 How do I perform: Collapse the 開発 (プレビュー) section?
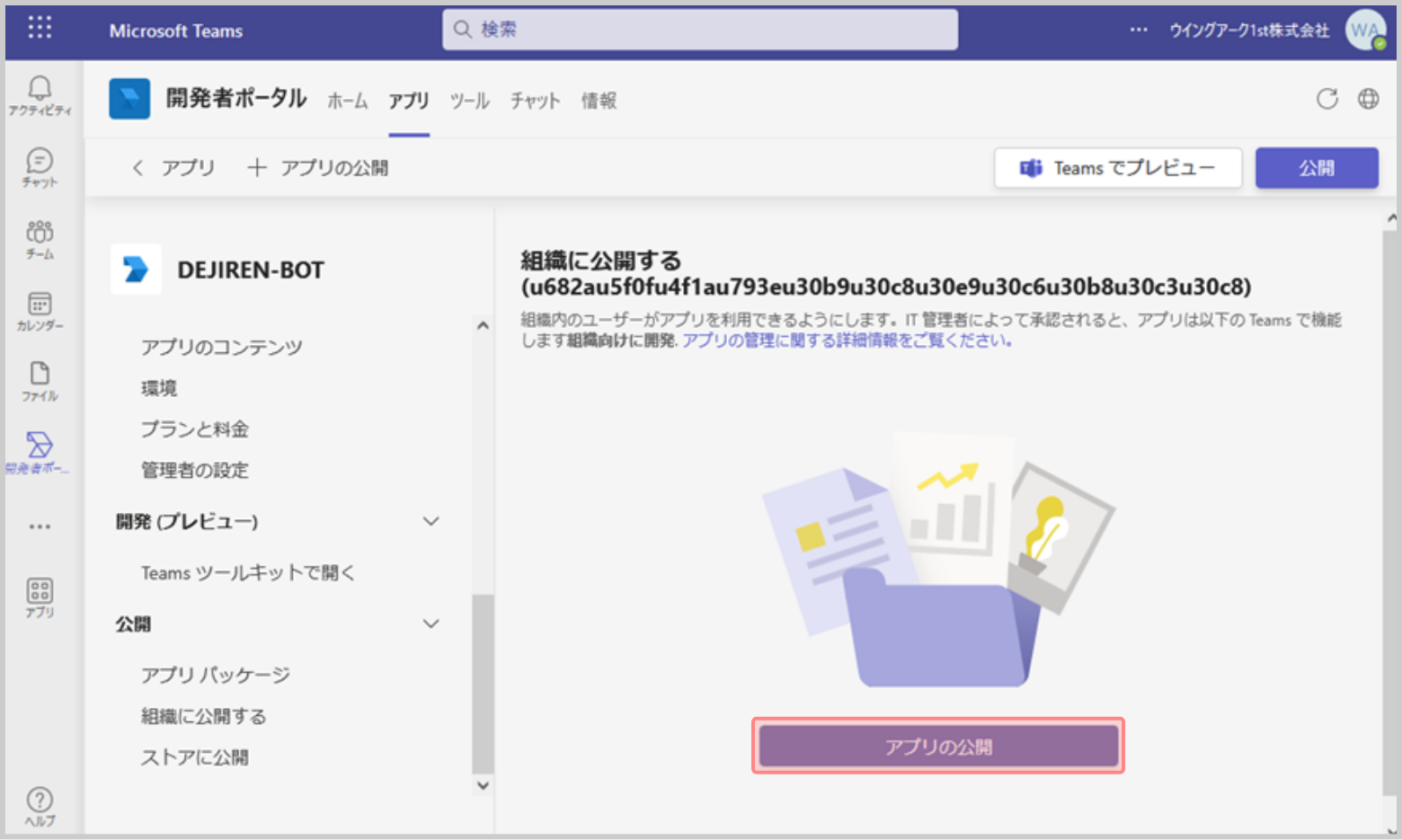(431, 521)
